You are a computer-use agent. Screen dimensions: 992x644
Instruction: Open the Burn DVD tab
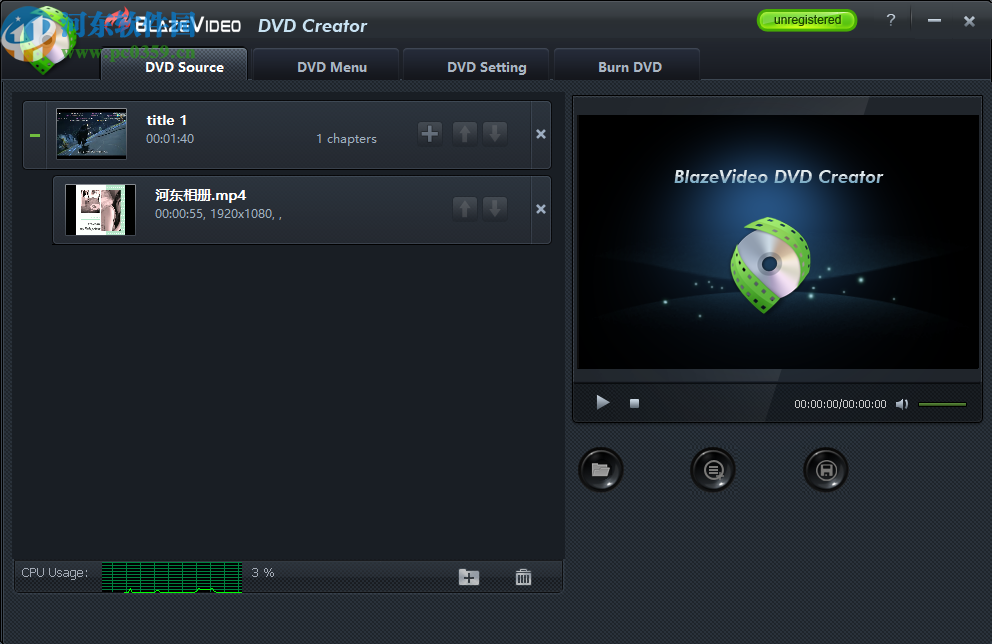[x=627, y=66]
